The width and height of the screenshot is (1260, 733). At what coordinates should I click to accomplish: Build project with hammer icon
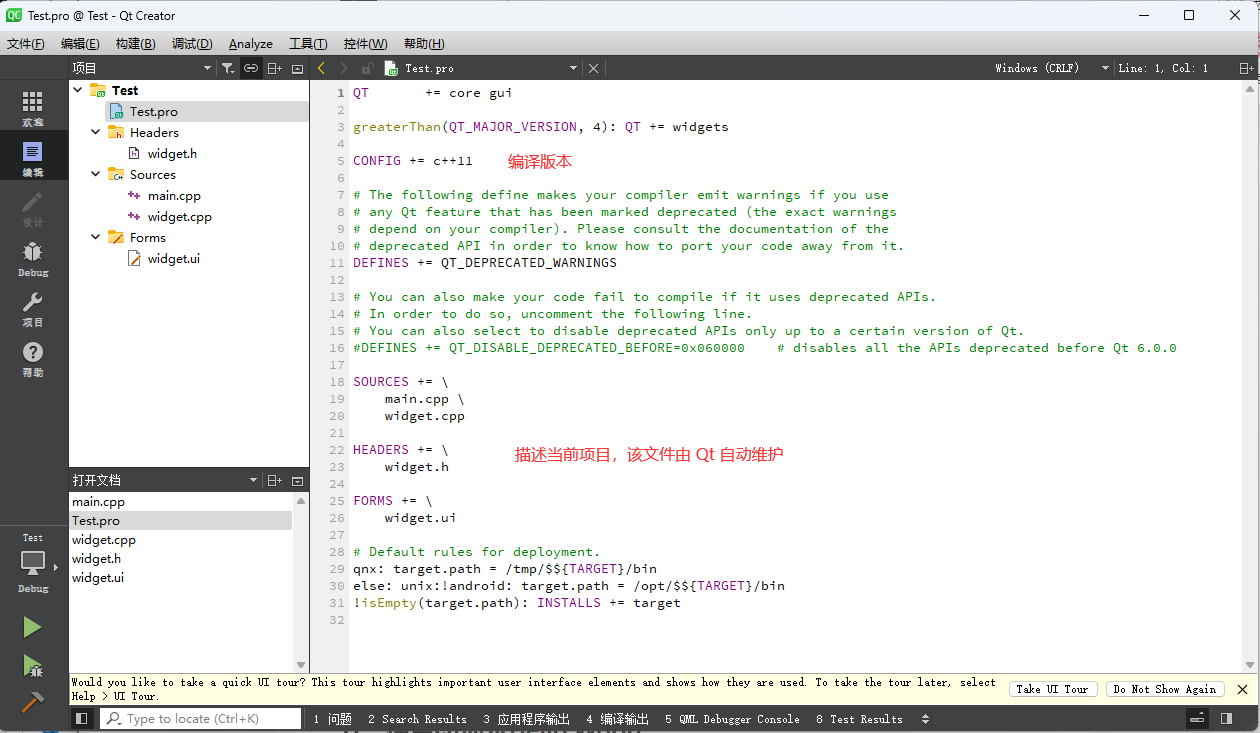(33, 703)
